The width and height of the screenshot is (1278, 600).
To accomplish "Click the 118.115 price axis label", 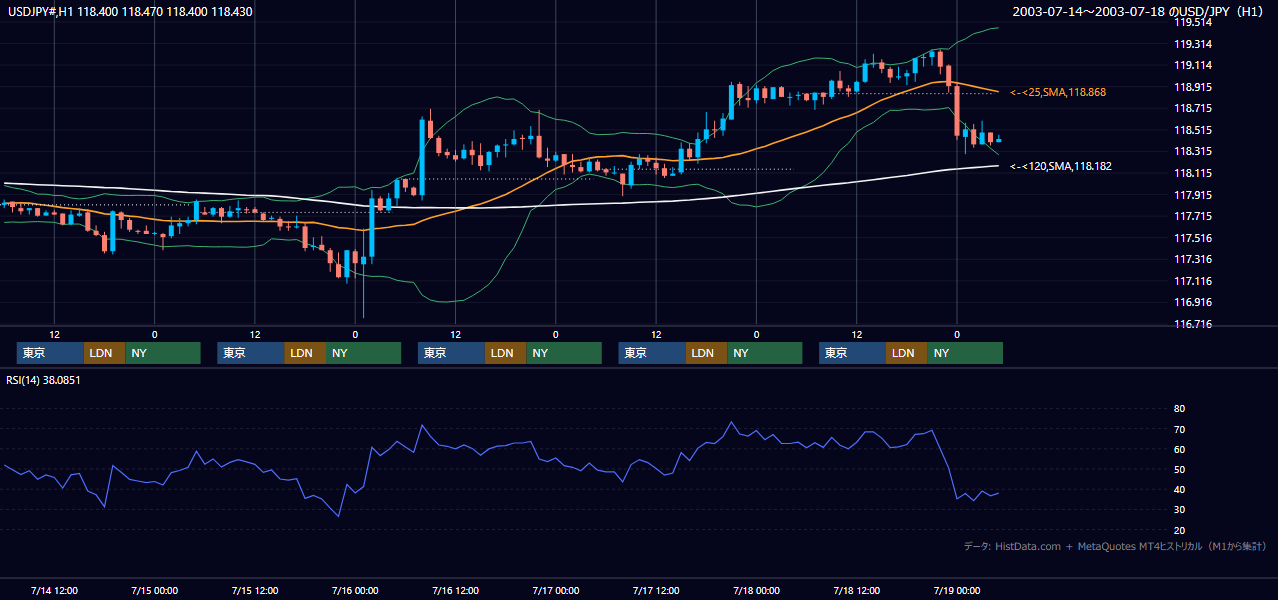I will coord(1193,173).
